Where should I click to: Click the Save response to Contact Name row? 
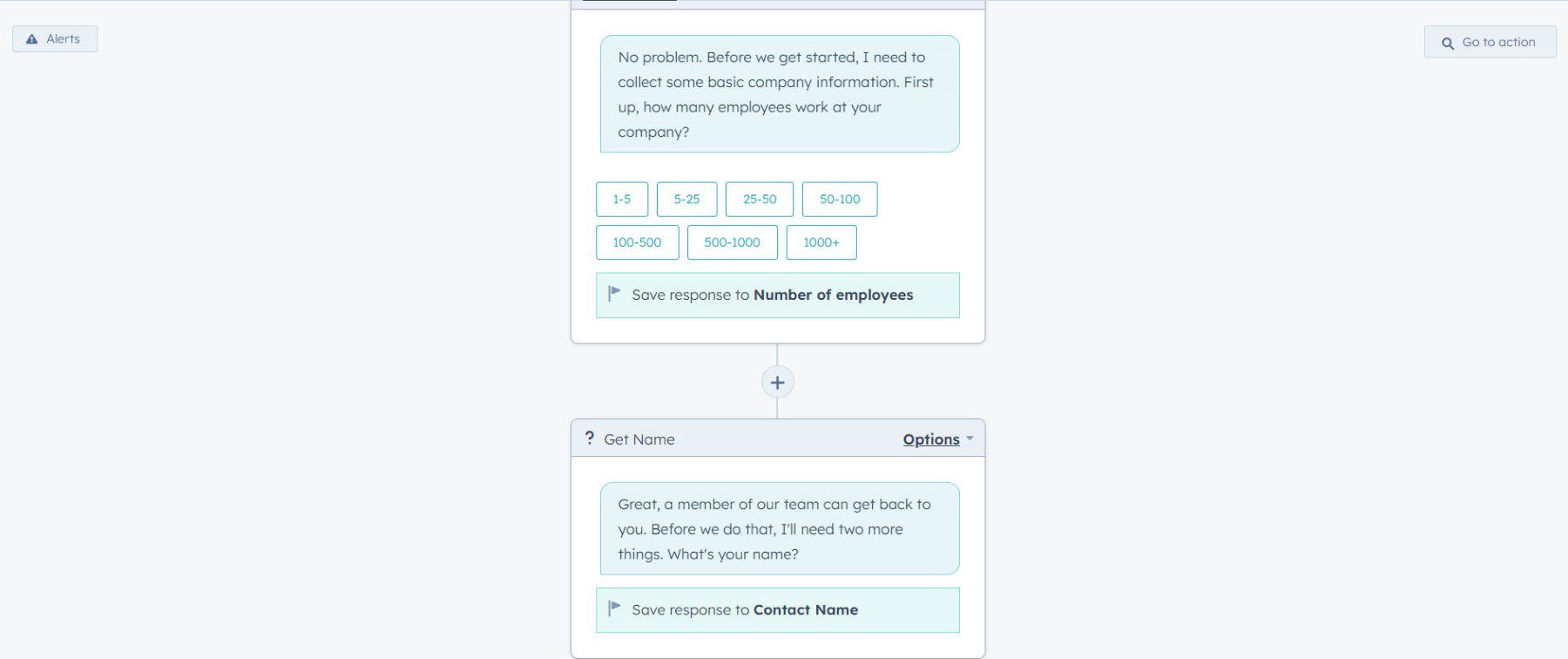point(777,609)
